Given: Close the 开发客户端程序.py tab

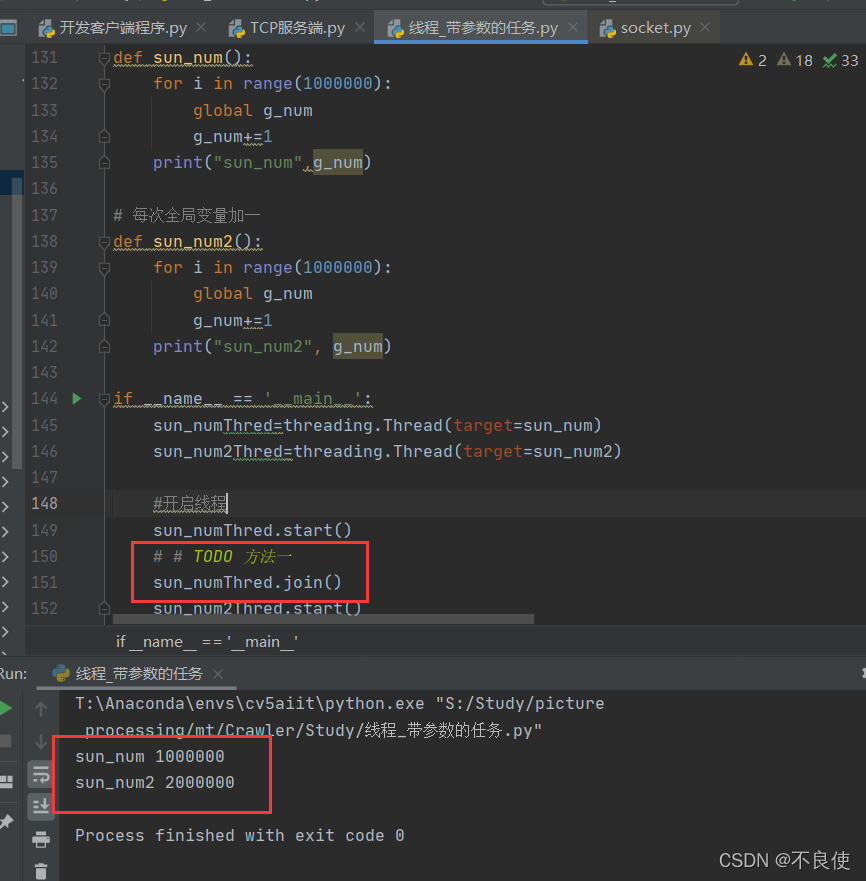Looking at the screenshot, I should click(x=201, y=27).
